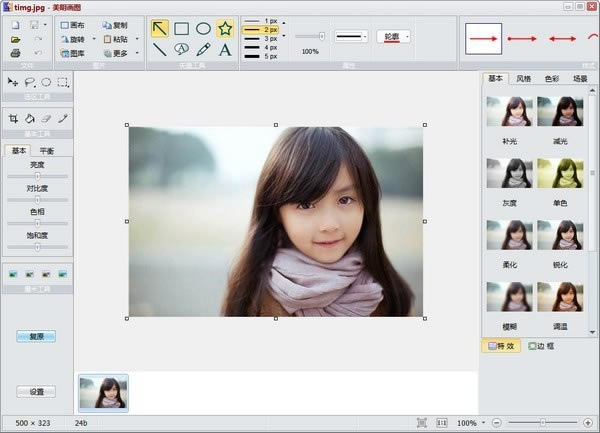Select the star shape tool
The height and width of the screenshot is (433, 600).
click(225, 28)
